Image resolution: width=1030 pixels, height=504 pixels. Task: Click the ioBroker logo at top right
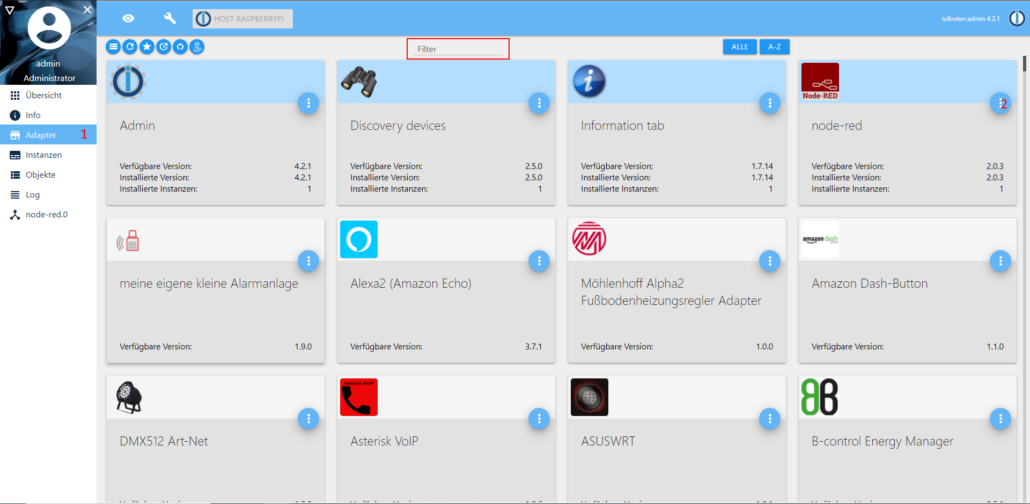(x=1016, y=18)
